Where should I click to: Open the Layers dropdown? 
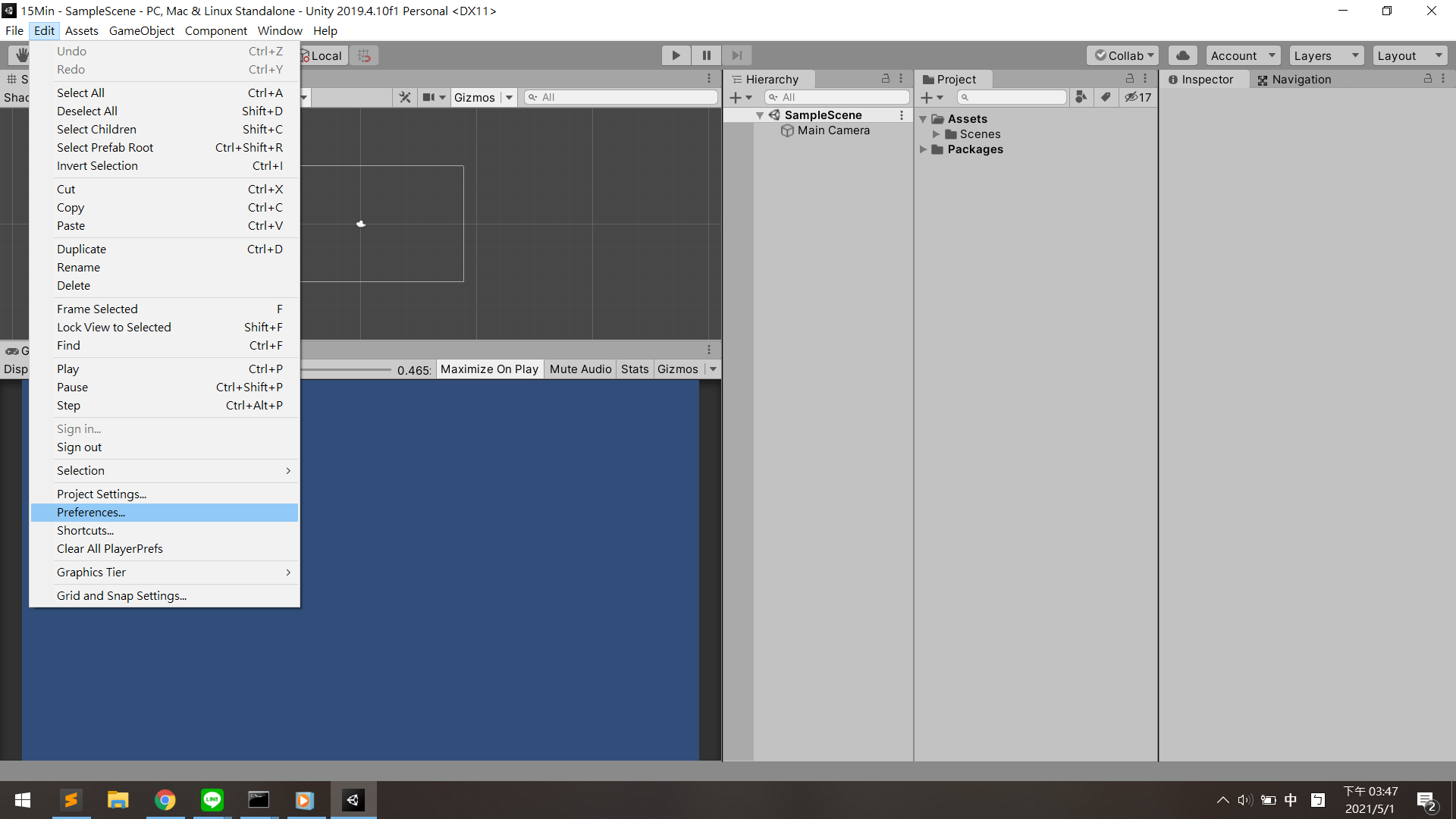1326,55
